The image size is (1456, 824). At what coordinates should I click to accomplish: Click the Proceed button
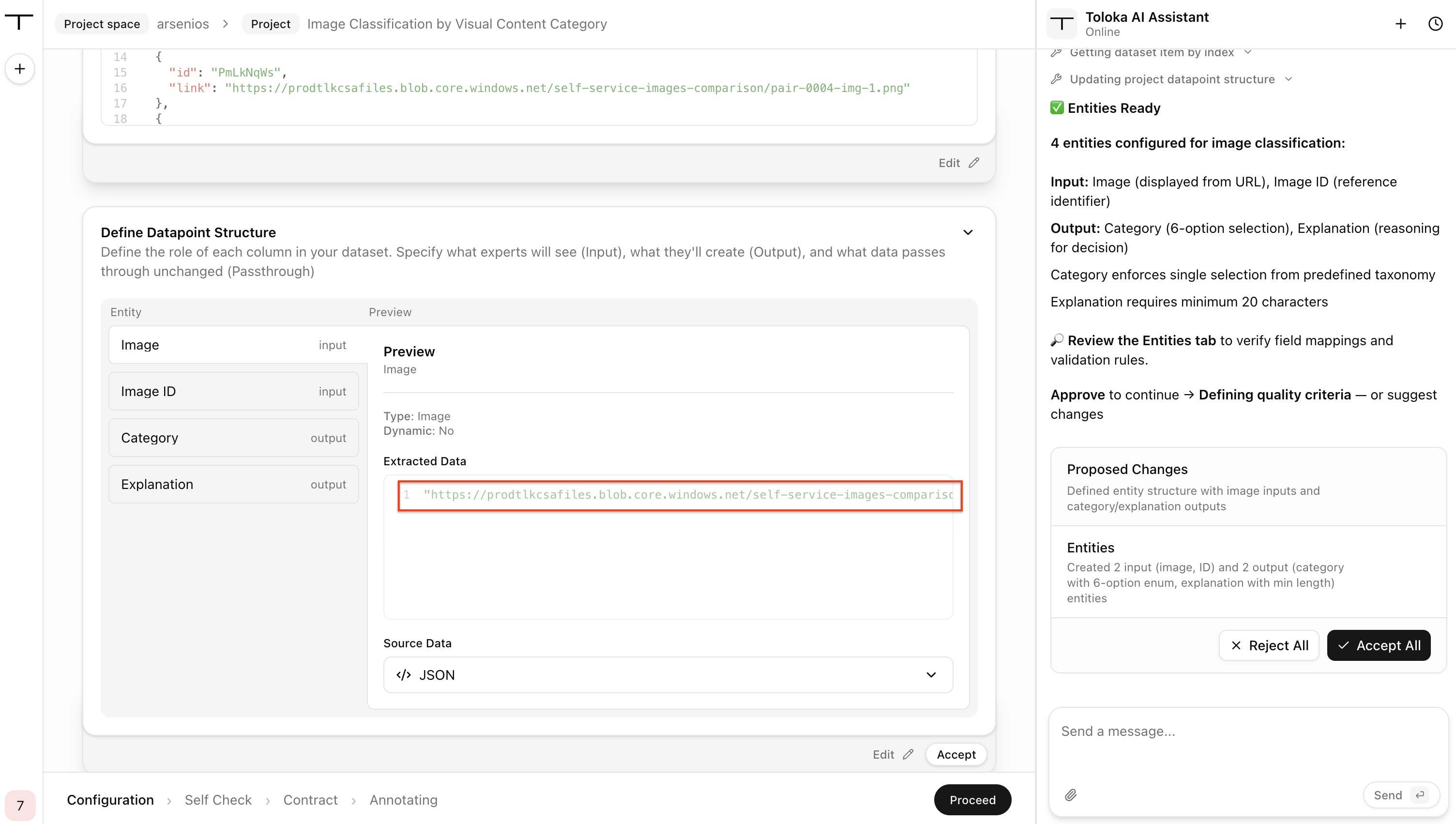click(972, 800)
